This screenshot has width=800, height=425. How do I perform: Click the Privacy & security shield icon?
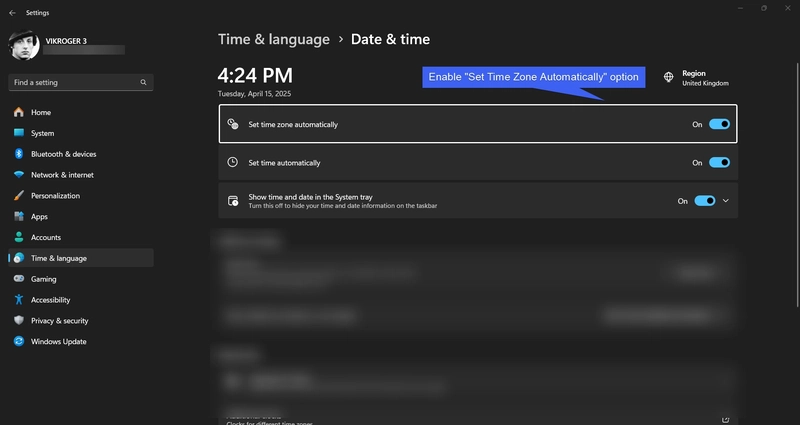[18, 320]
